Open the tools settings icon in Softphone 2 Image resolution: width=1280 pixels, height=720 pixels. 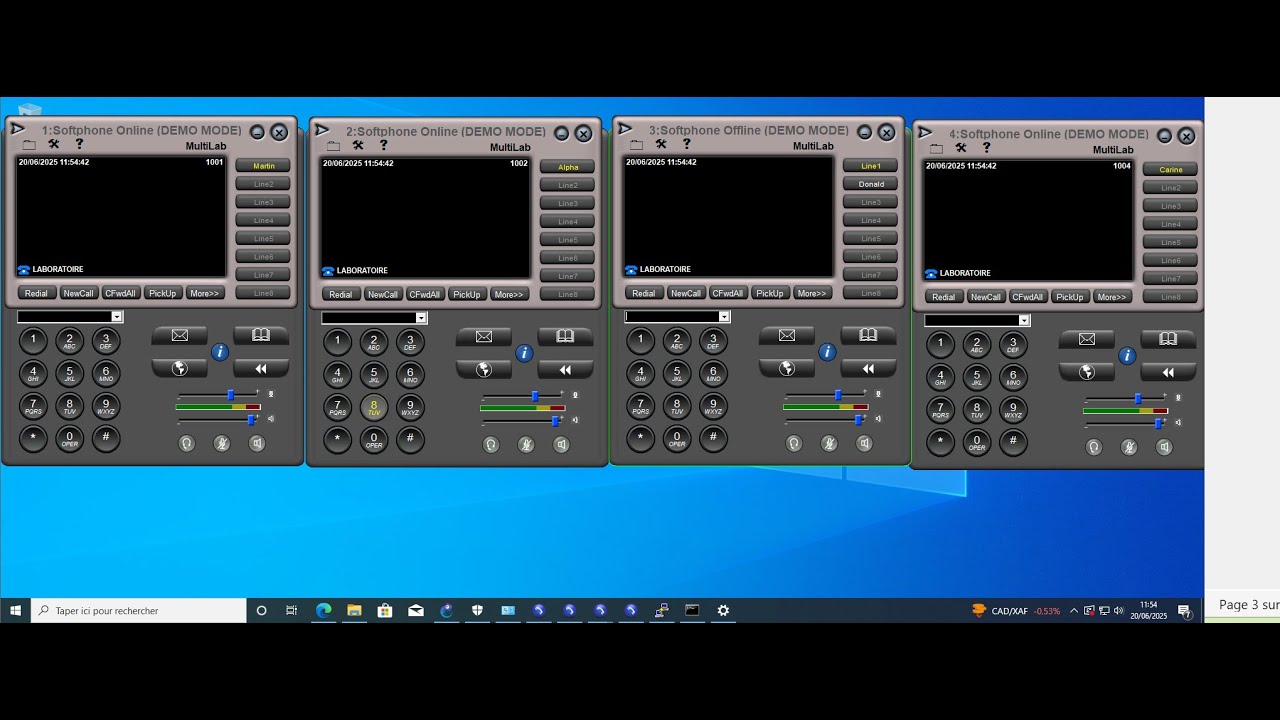[x=358, y=146]
